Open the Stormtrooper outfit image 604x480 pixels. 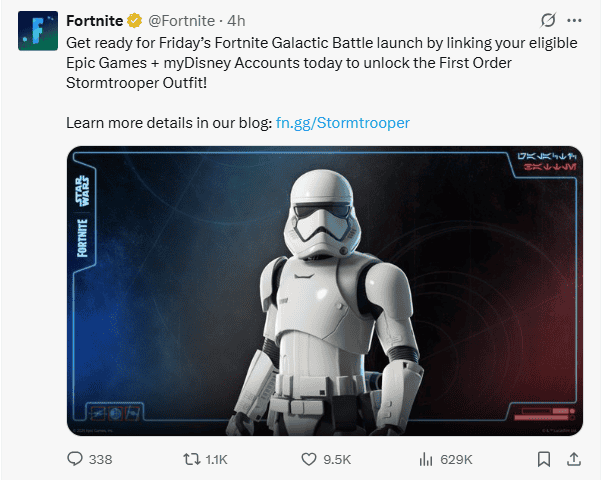(325, 290)
